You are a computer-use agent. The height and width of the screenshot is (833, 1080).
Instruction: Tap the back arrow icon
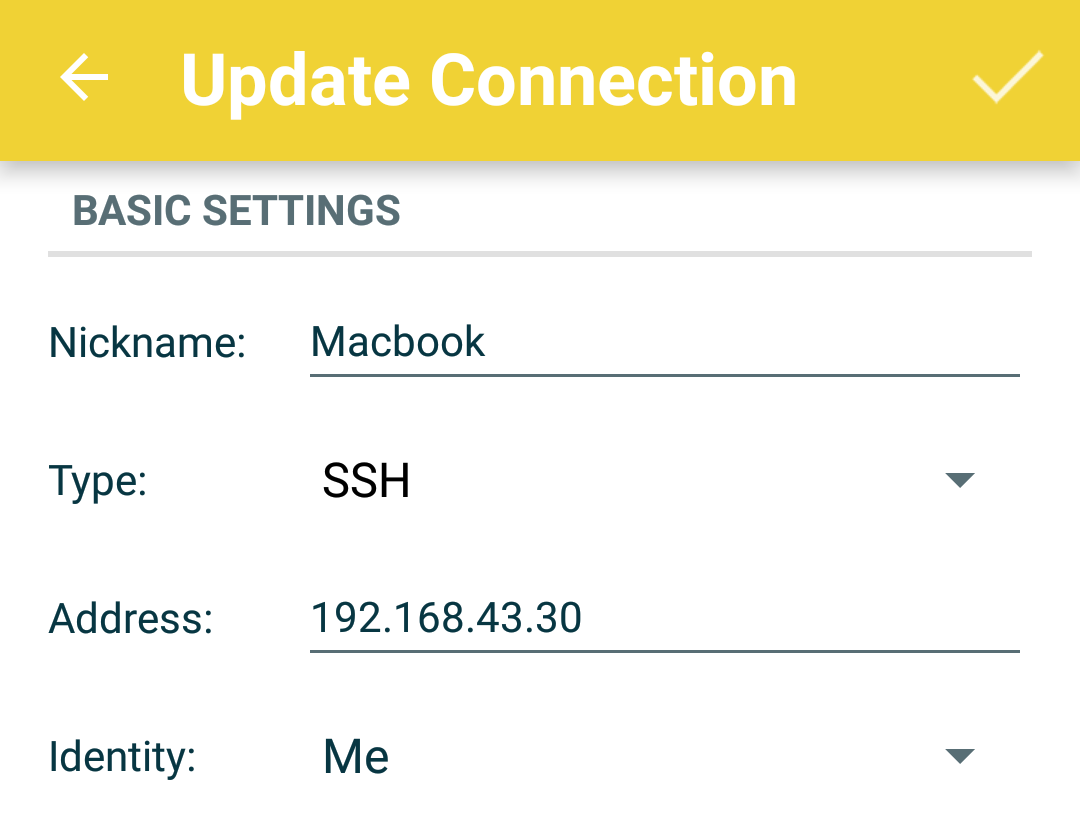coord(84,79)
